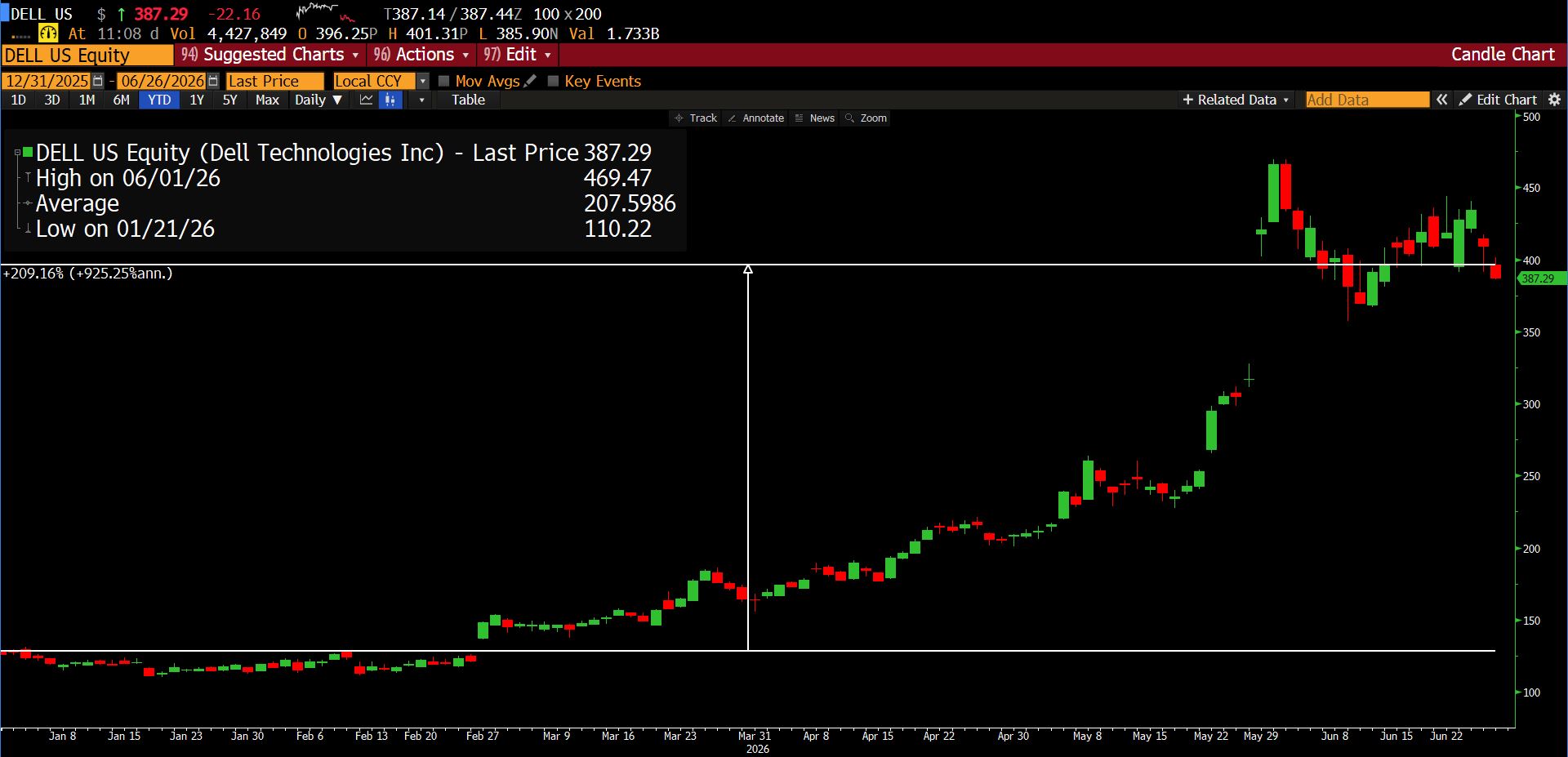Switch to Table view
This screenshot has height=757, width=1568.
(468, 100)
